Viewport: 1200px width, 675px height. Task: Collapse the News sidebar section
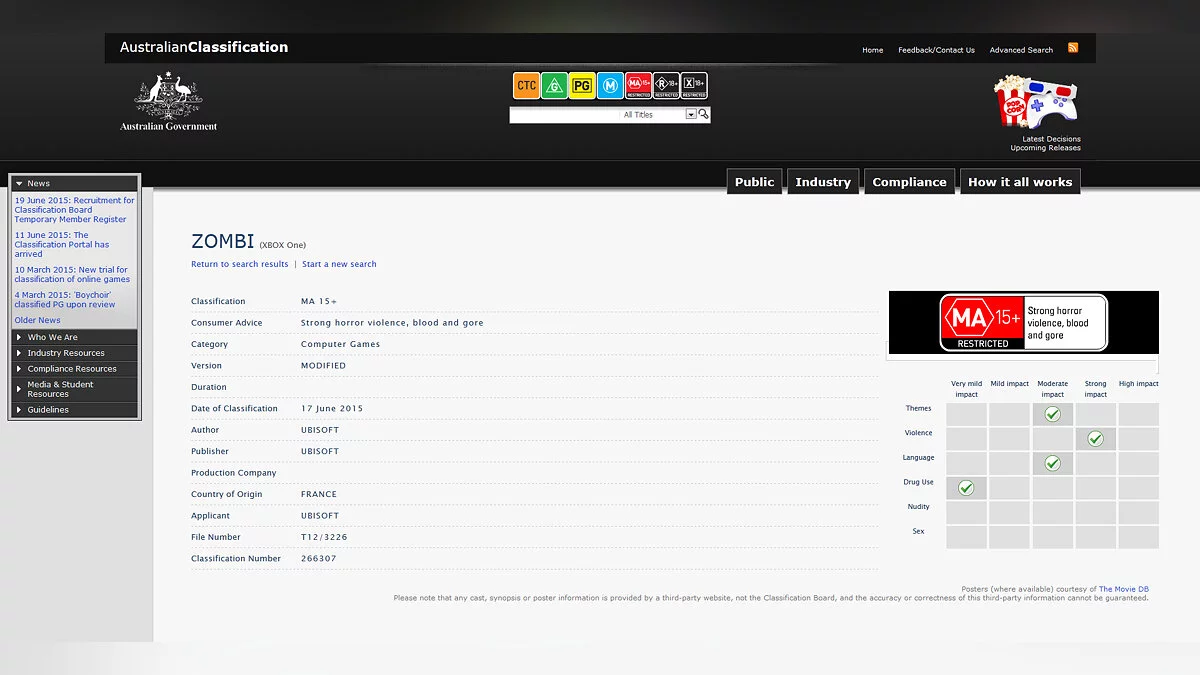pos(19,184)
